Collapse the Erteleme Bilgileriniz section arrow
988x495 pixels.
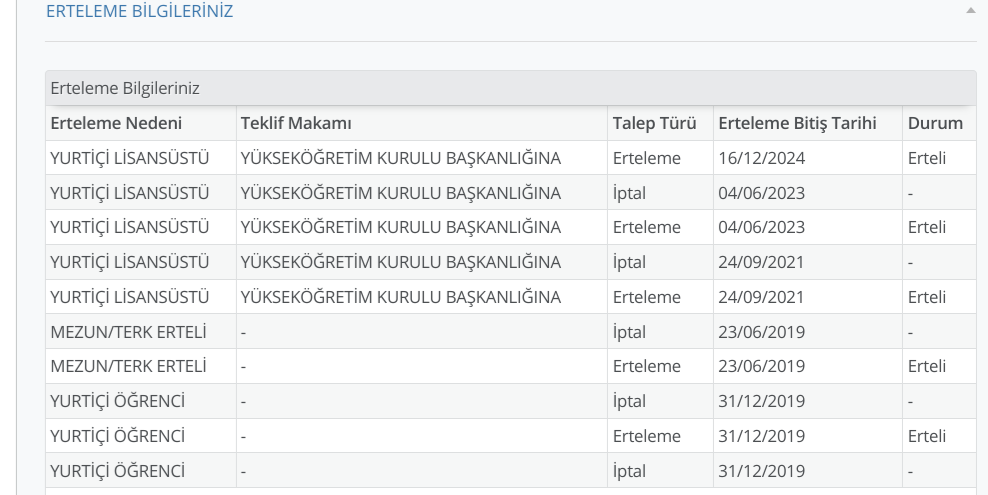(970, 11)
